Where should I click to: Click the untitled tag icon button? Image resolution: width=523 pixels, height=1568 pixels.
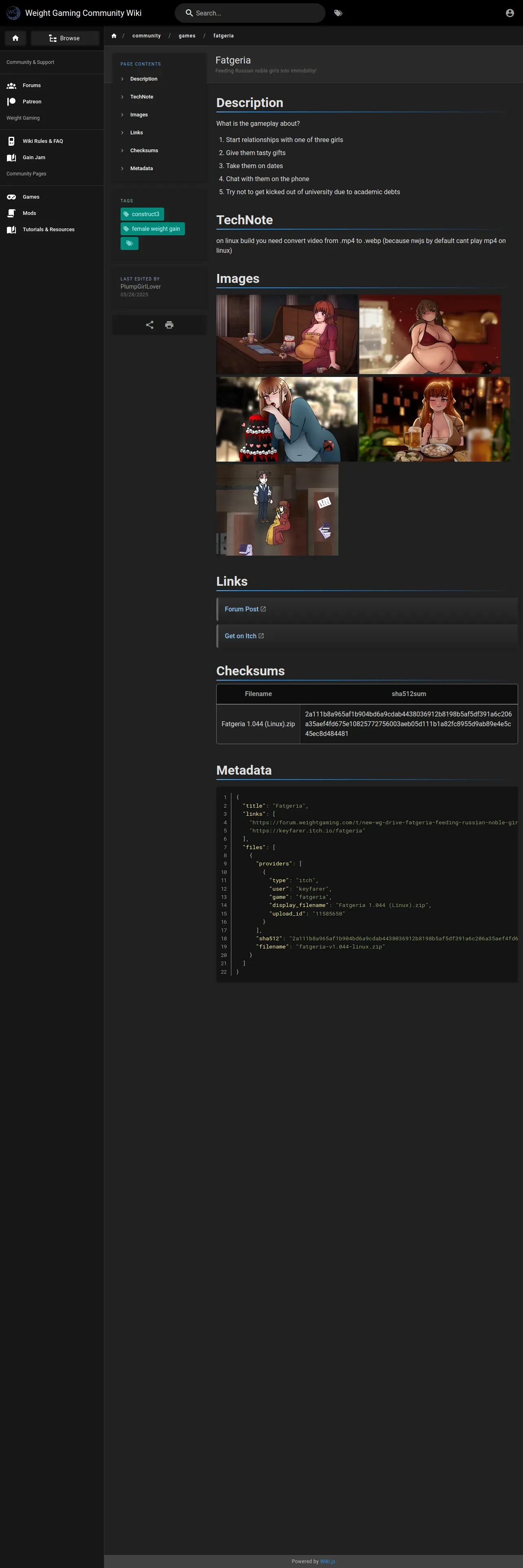pos(129,243)
